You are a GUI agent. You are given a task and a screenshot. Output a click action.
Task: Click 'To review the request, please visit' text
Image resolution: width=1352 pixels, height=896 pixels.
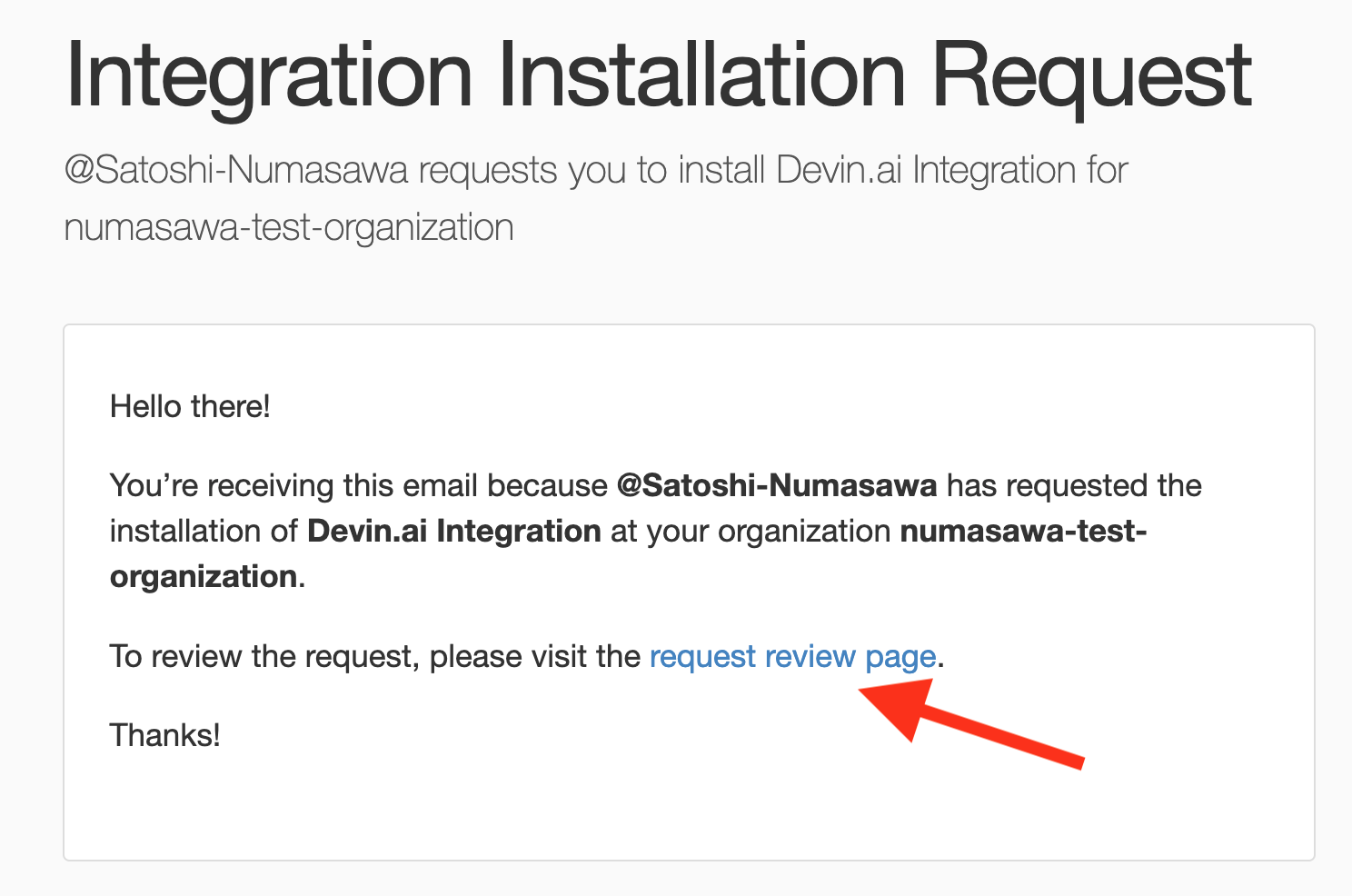pyautogui.click(x=374, y=656)
